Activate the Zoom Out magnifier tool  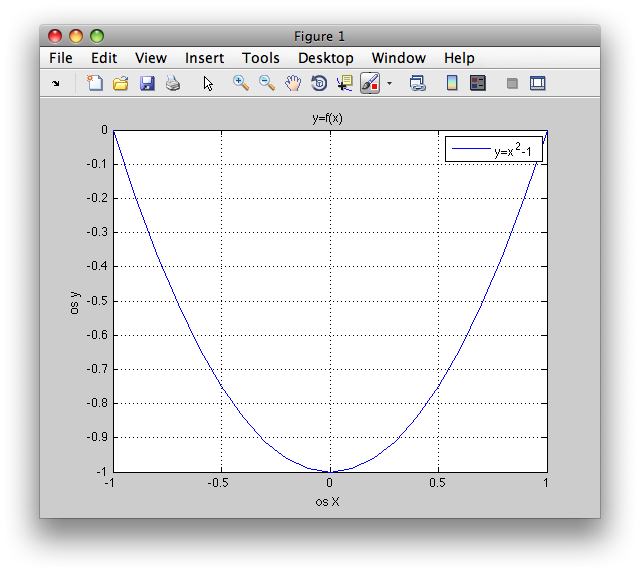point(267,83)
